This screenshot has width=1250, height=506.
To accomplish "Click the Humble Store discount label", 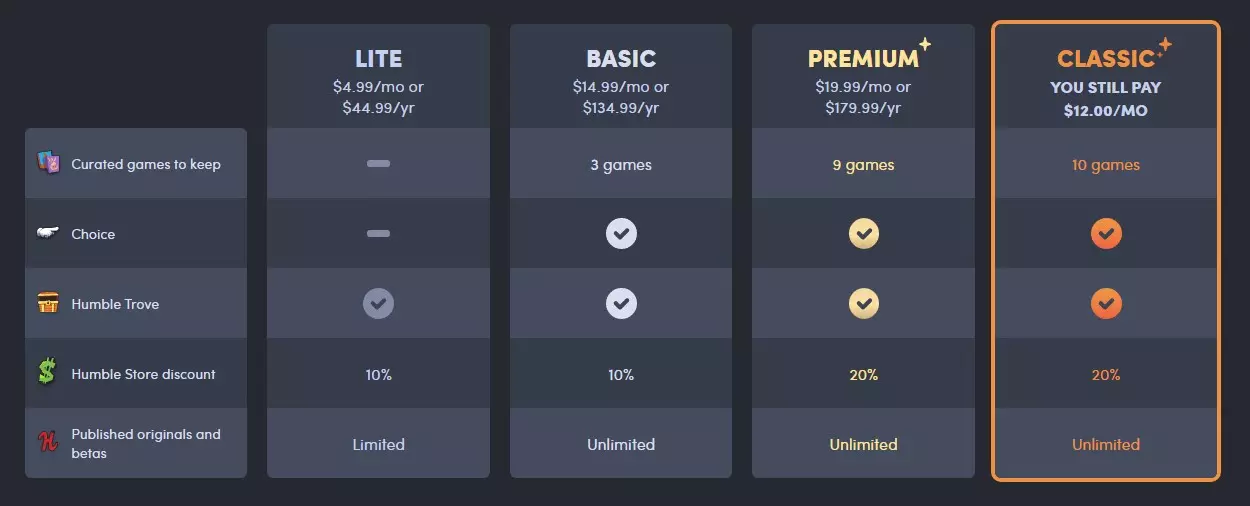I will [143, 374].
